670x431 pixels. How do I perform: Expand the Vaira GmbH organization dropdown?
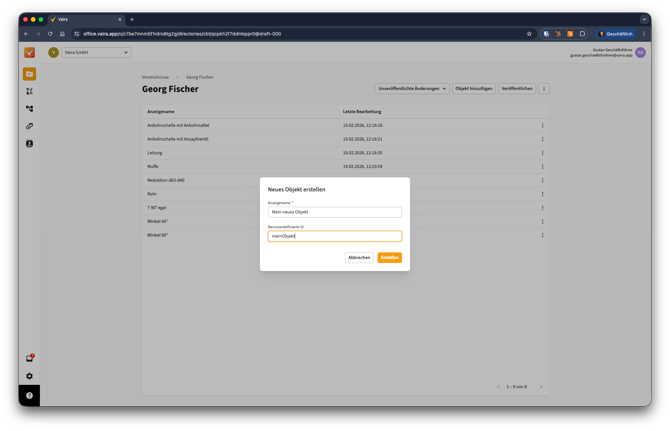click(97, 52)
